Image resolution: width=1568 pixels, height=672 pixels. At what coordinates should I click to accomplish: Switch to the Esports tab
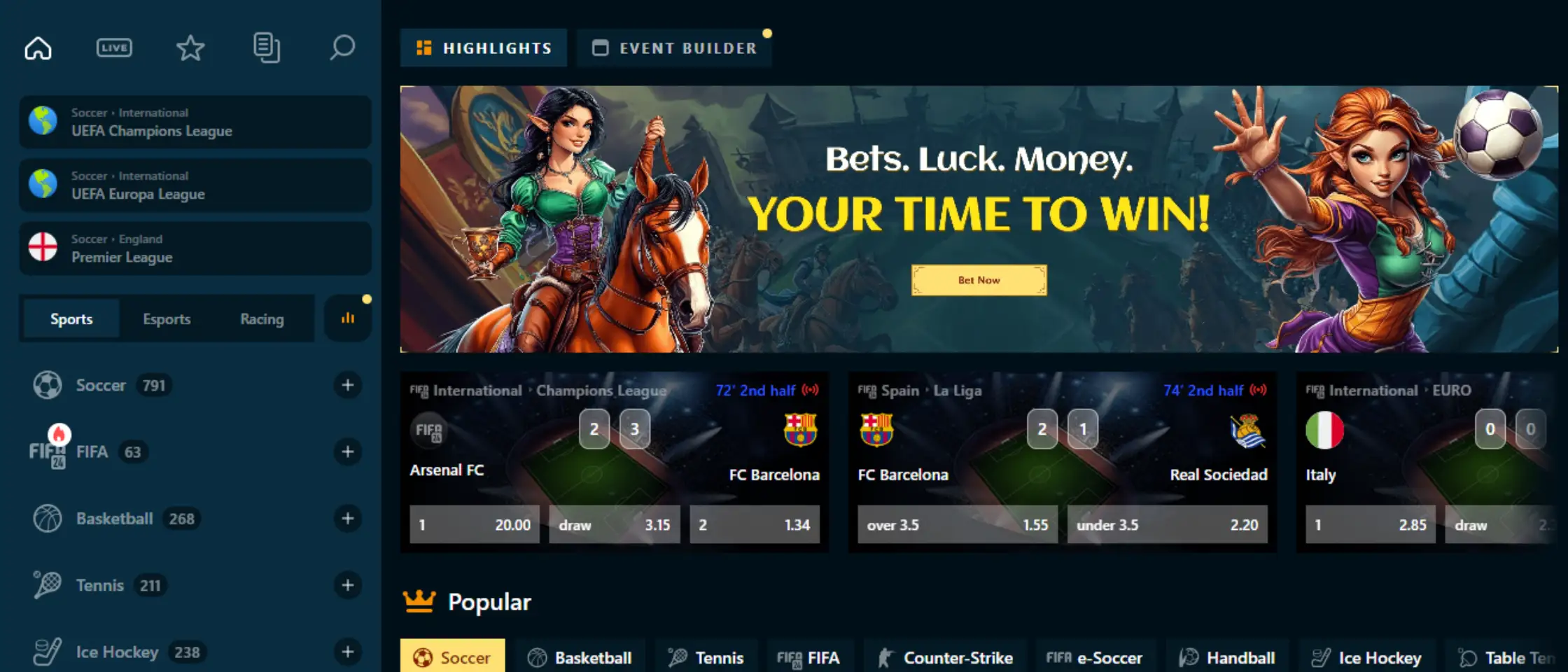[167, 319]
